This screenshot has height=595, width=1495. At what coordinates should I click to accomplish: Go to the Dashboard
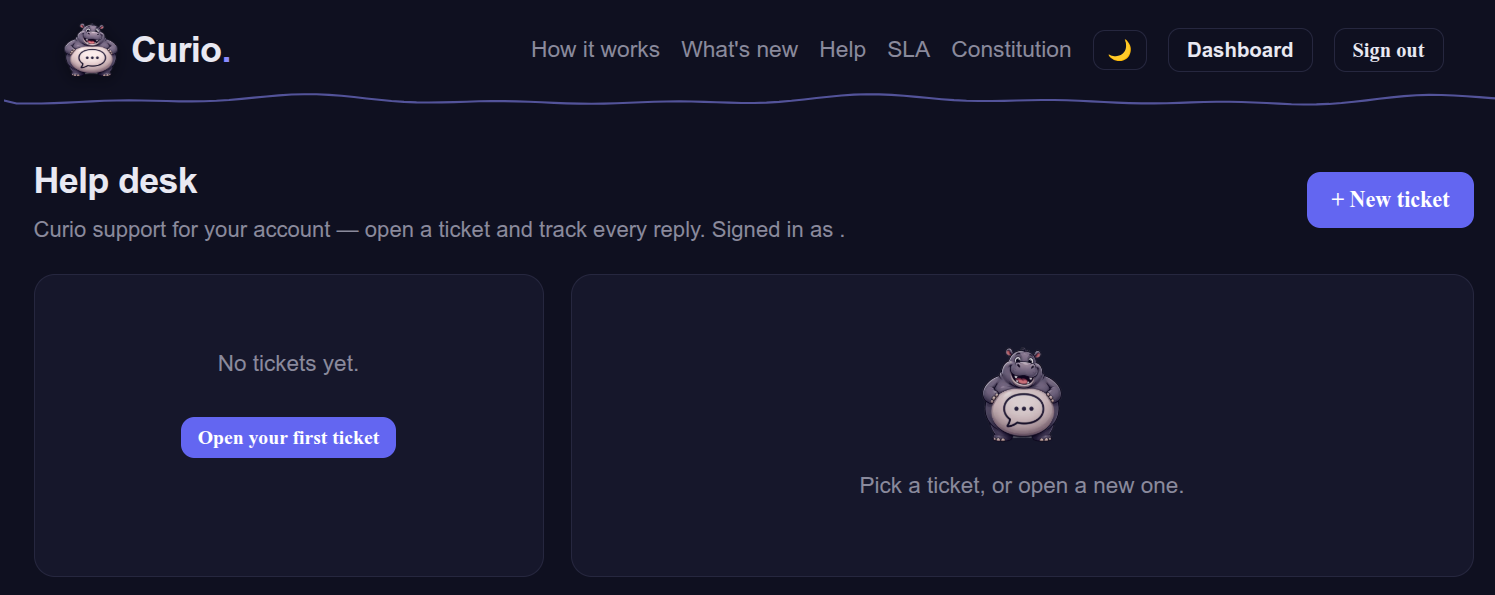pyautogui.click(x=1240, y=50)
